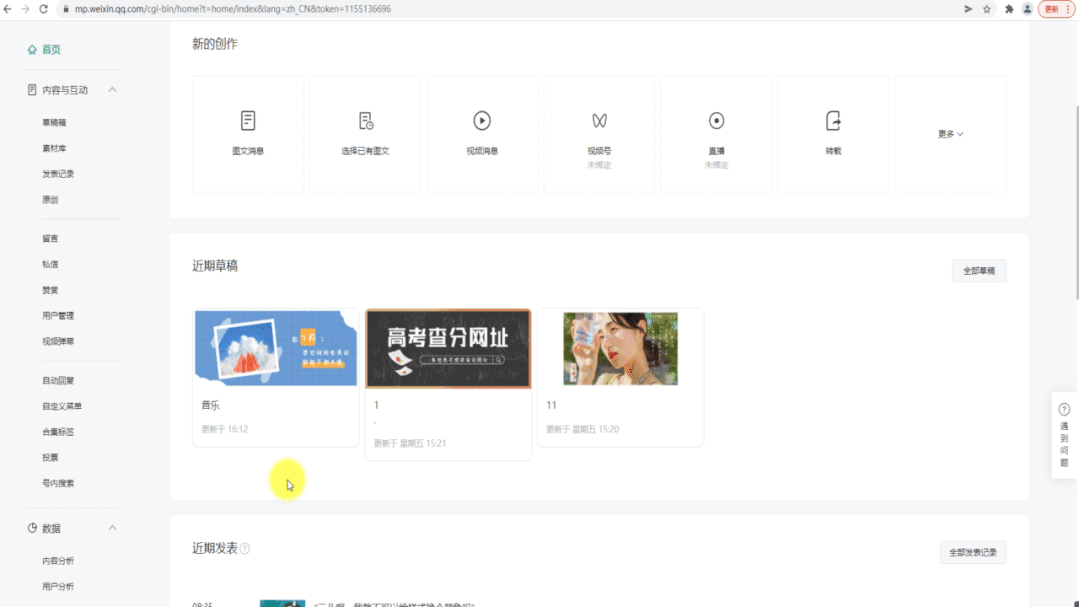Reload the page with refresh icon
Screen dimensions: 1079x607
pos(43,9)
